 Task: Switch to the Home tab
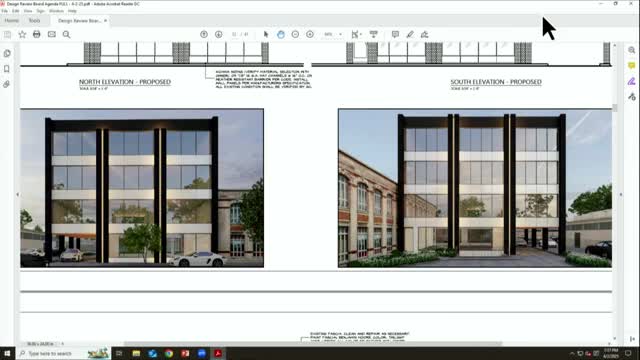click(11, 20)
